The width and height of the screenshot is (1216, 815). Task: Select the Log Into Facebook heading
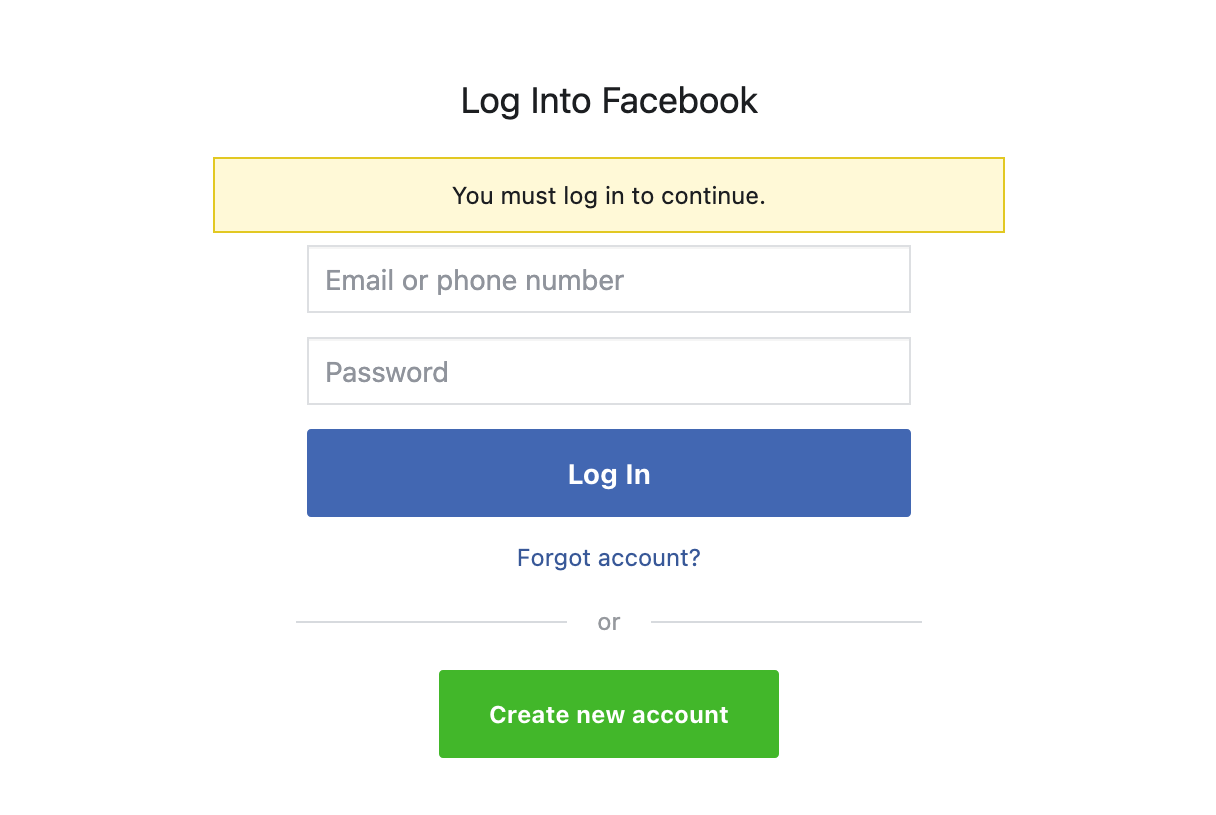(x=608, y=100)
